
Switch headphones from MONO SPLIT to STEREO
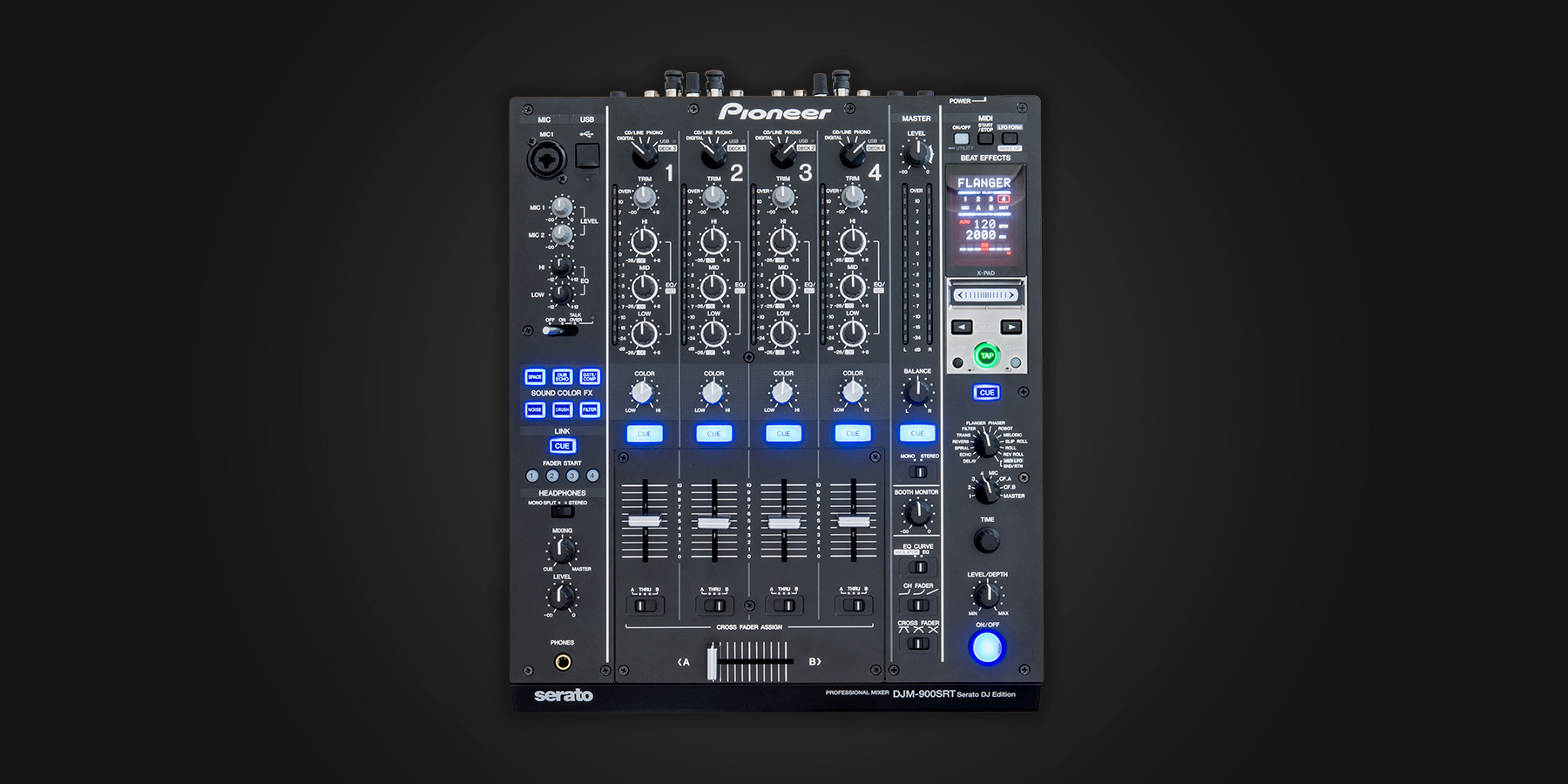pyautogui.click(x=564, y=512)
